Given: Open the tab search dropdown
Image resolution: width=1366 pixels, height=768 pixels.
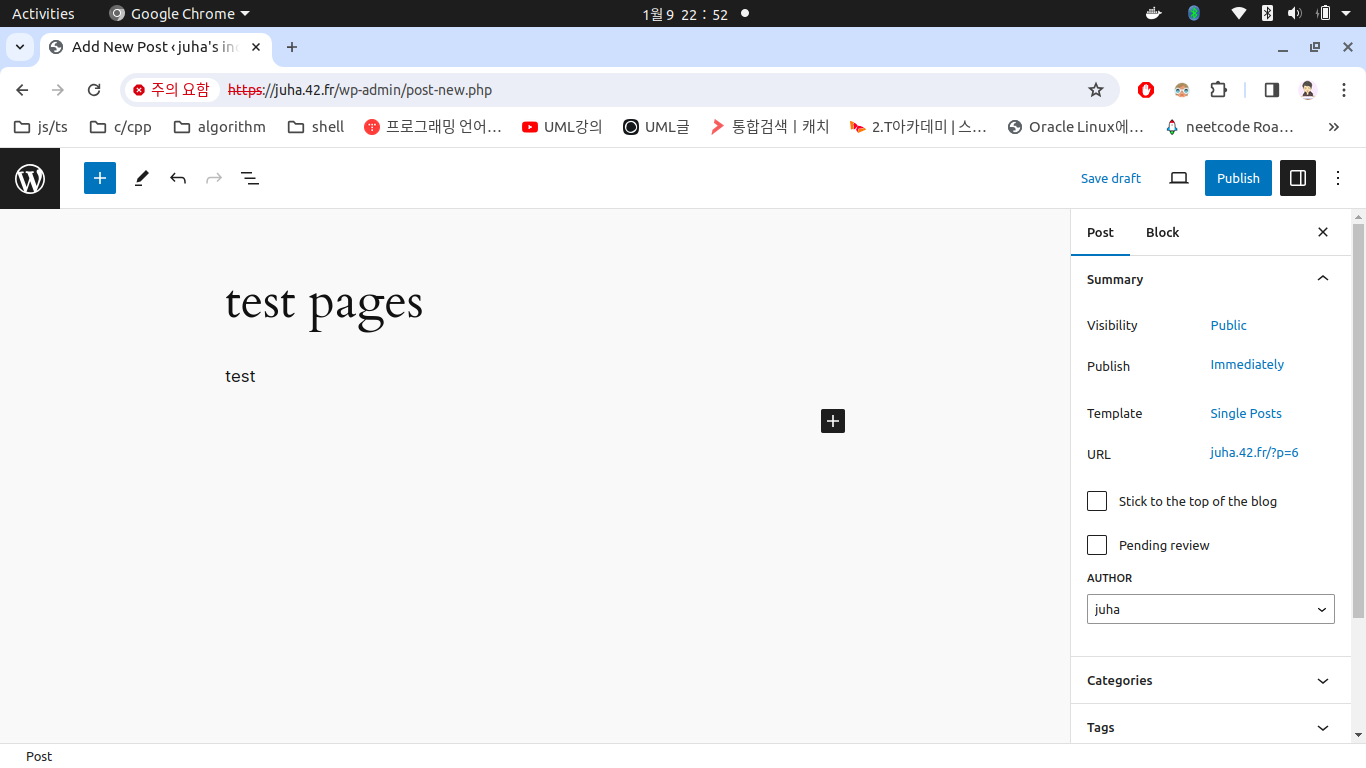Looking at the screenshot, I should coord(20,47).
